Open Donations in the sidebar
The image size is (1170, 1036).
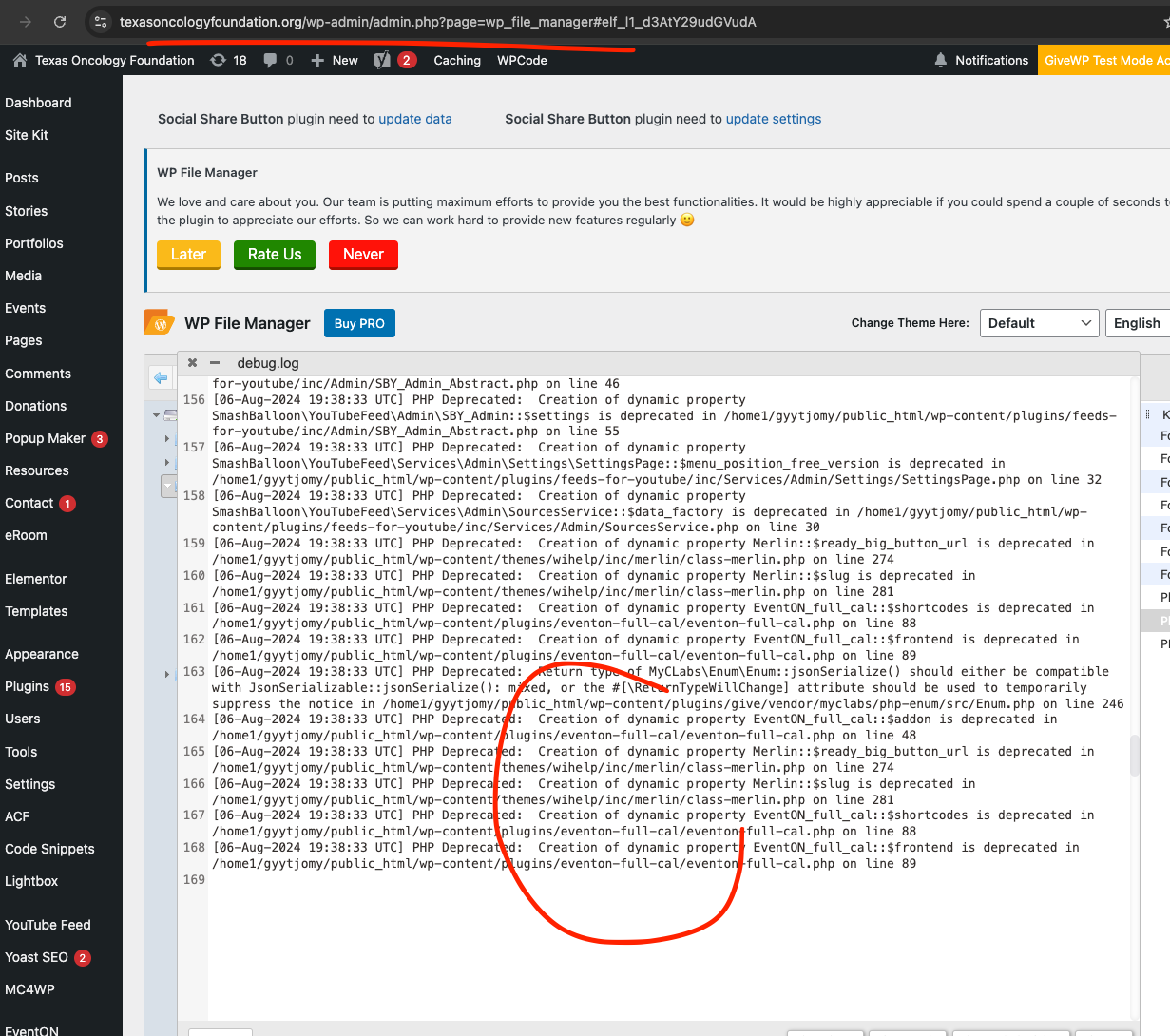click(36, 406)
